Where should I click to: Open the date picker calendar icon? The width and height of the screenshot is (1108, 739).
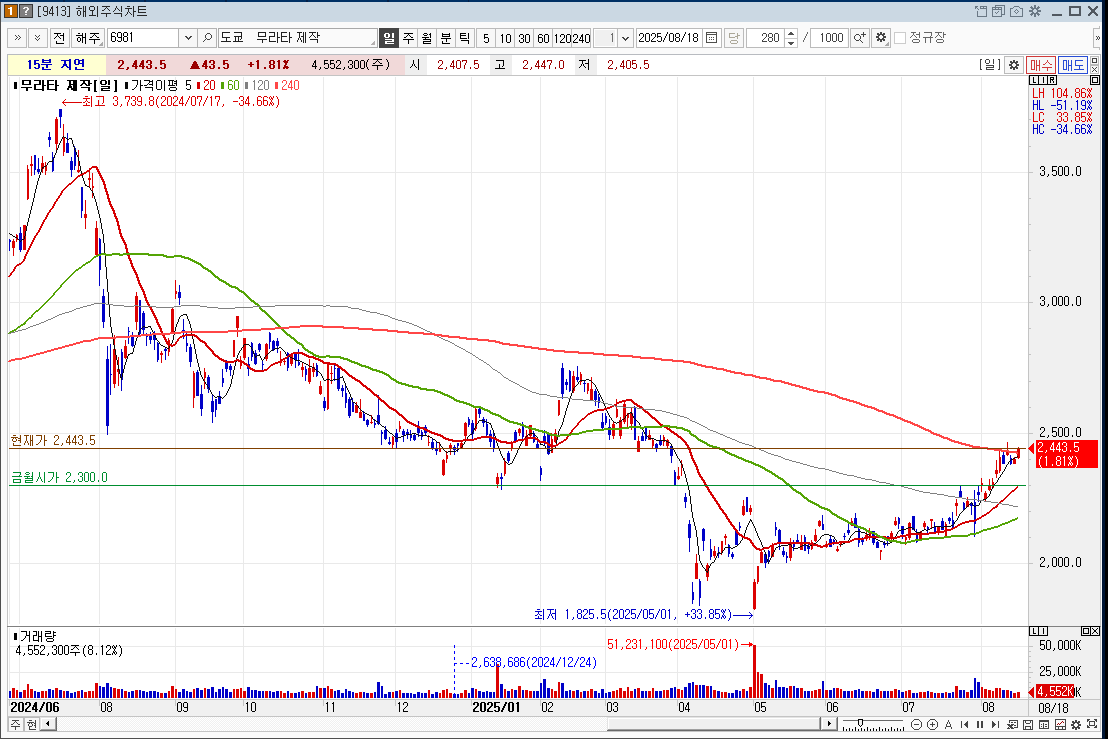[711, 38]
